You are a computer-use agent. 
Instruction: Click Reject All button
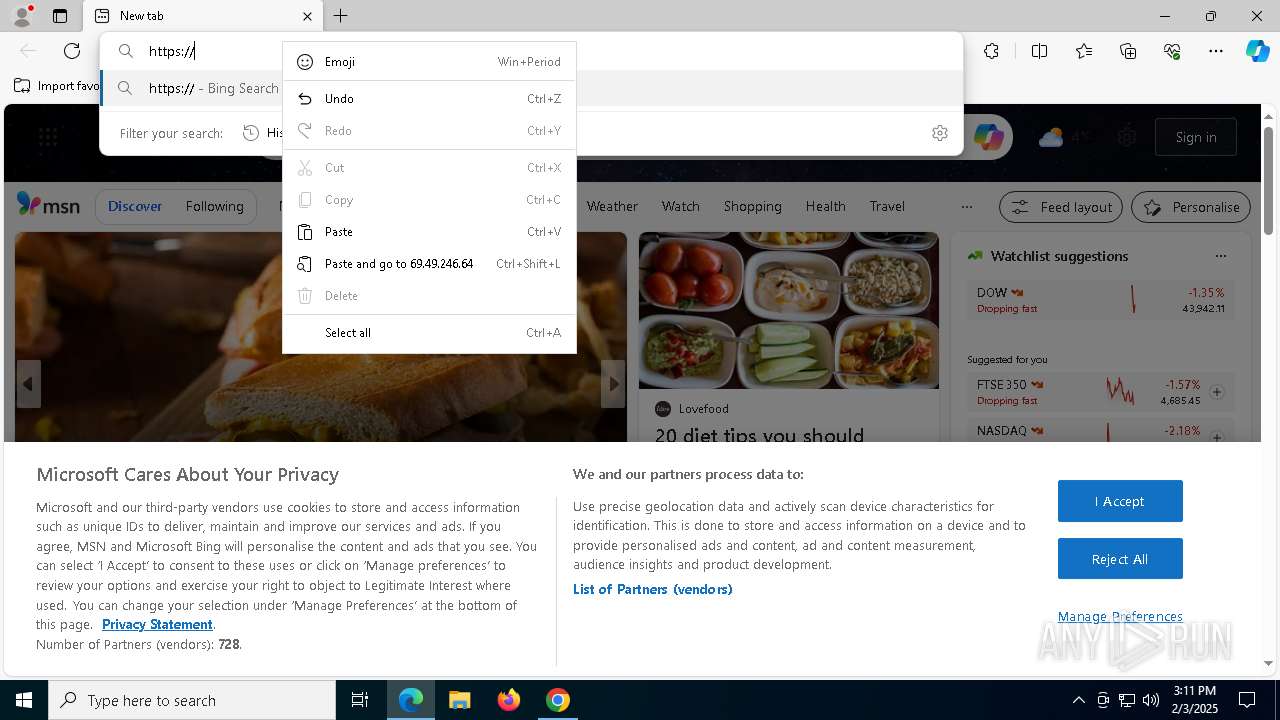(x=1120, y=559)
